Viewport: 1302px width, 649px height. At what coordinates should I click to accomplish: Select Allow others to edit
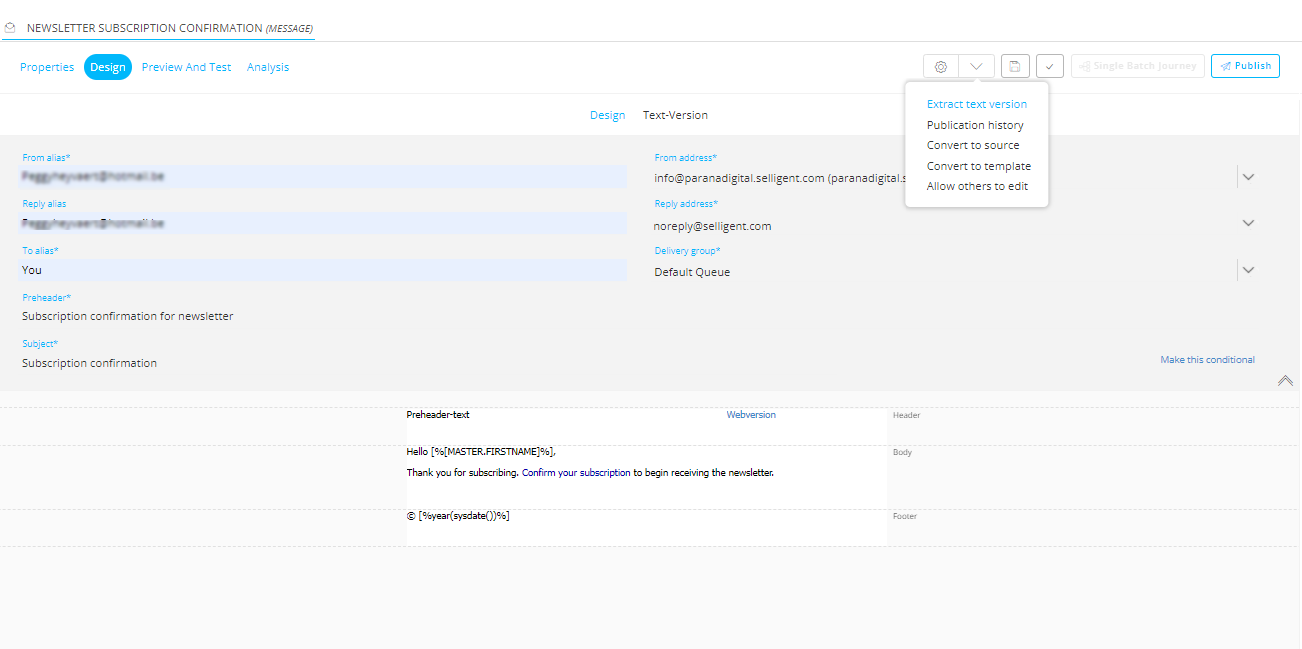(976, 186)
